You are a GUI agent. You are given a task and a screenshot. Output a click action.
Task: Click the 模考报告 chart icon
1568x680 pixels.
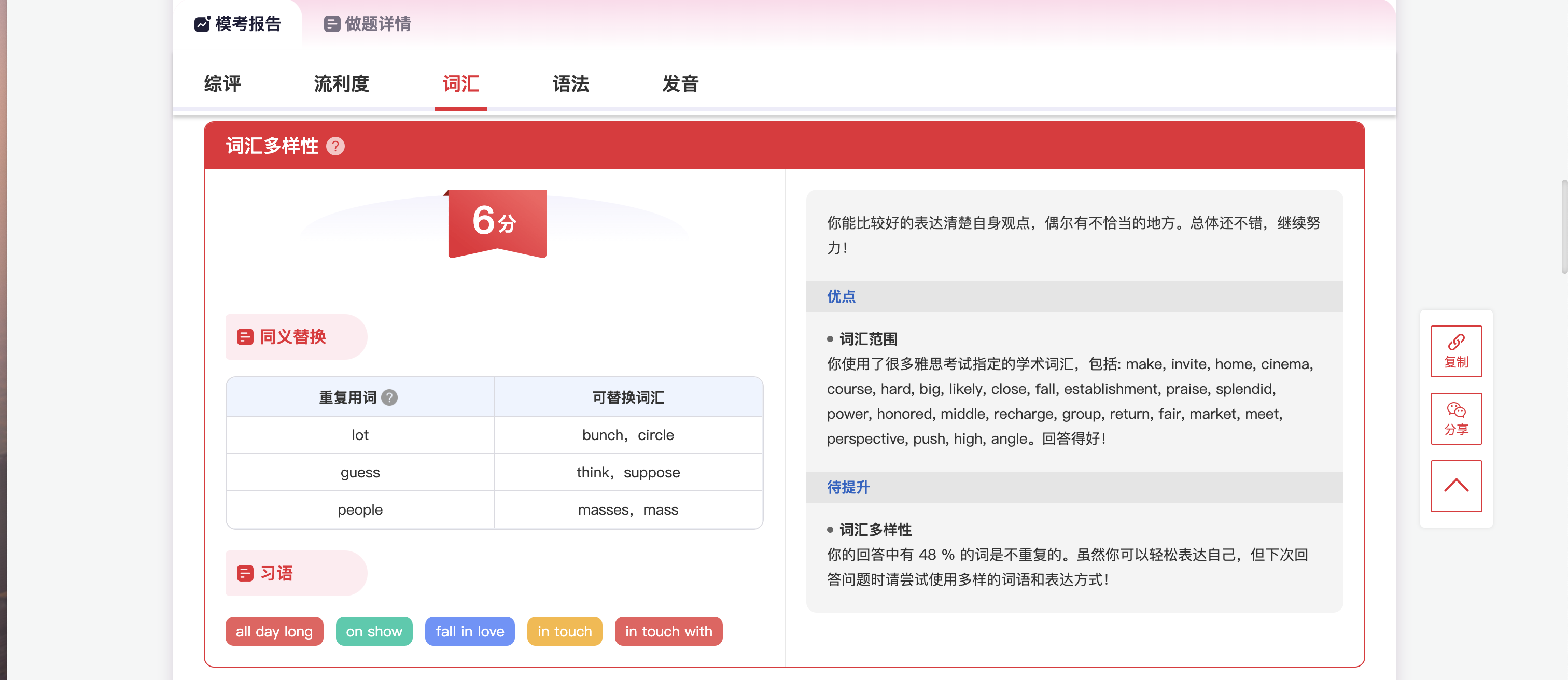coord(202,24)
